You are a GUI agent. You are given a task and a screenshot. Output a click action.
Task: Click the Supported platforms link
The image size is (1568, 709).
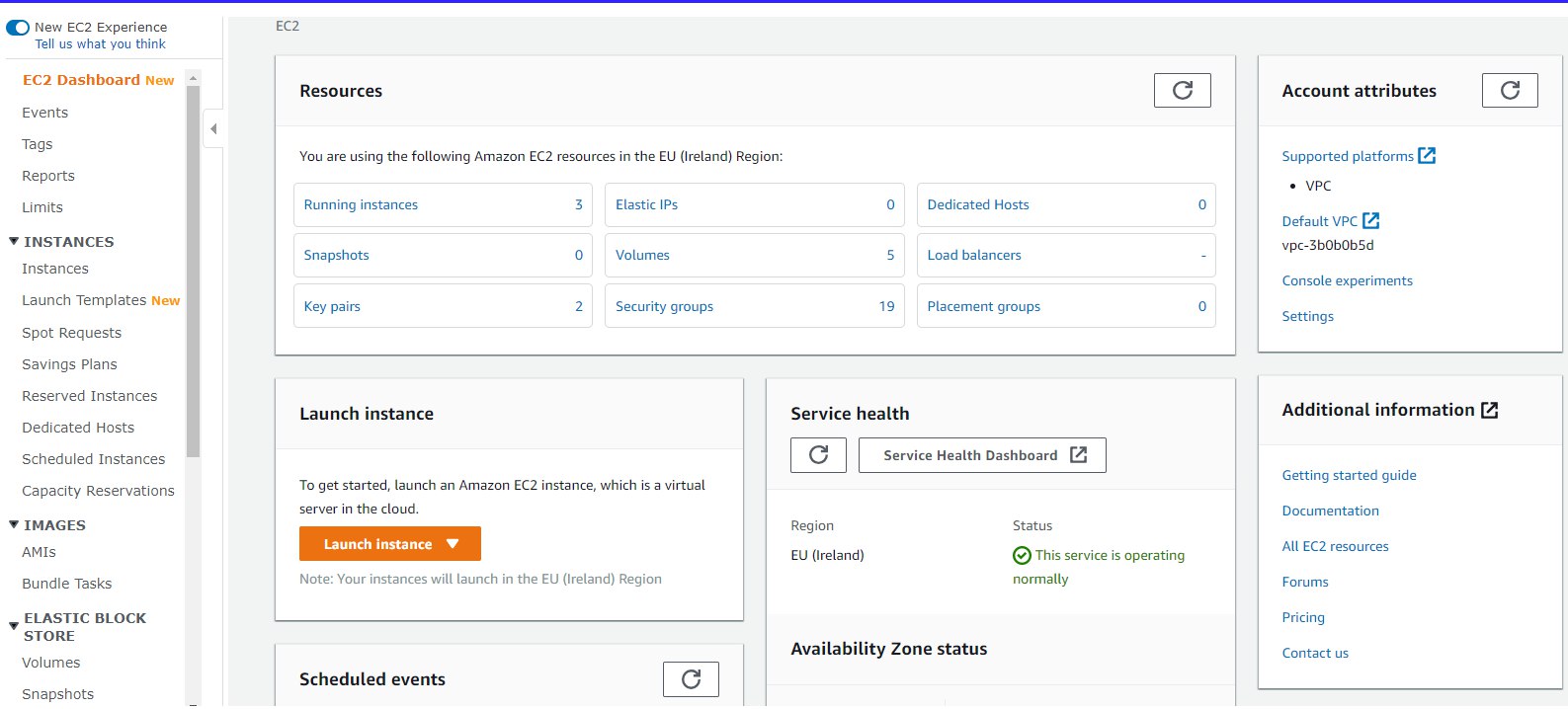pos(1348,156)
